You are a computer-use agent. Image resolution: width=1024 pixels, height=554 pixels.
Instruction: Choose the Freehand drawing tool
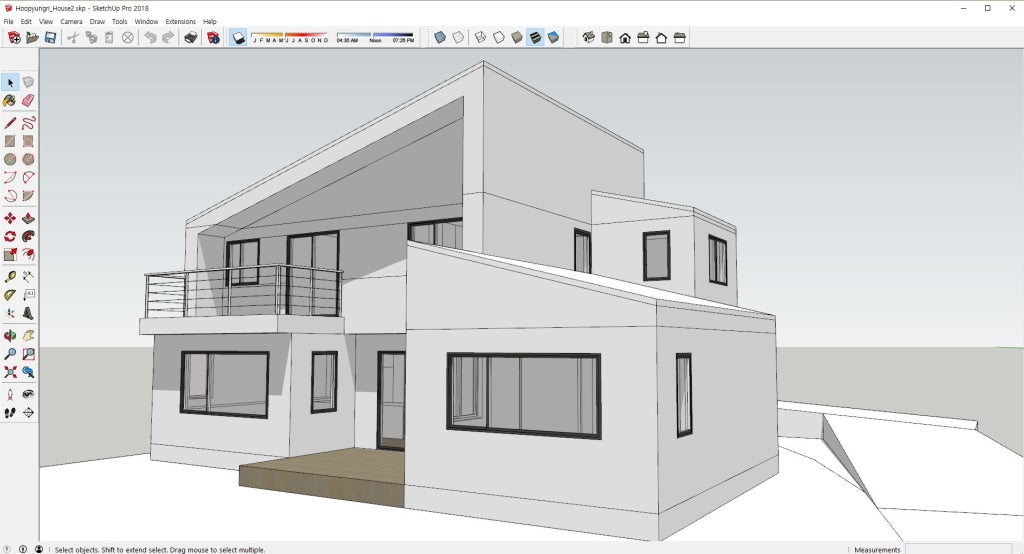(x=28, y=123)
